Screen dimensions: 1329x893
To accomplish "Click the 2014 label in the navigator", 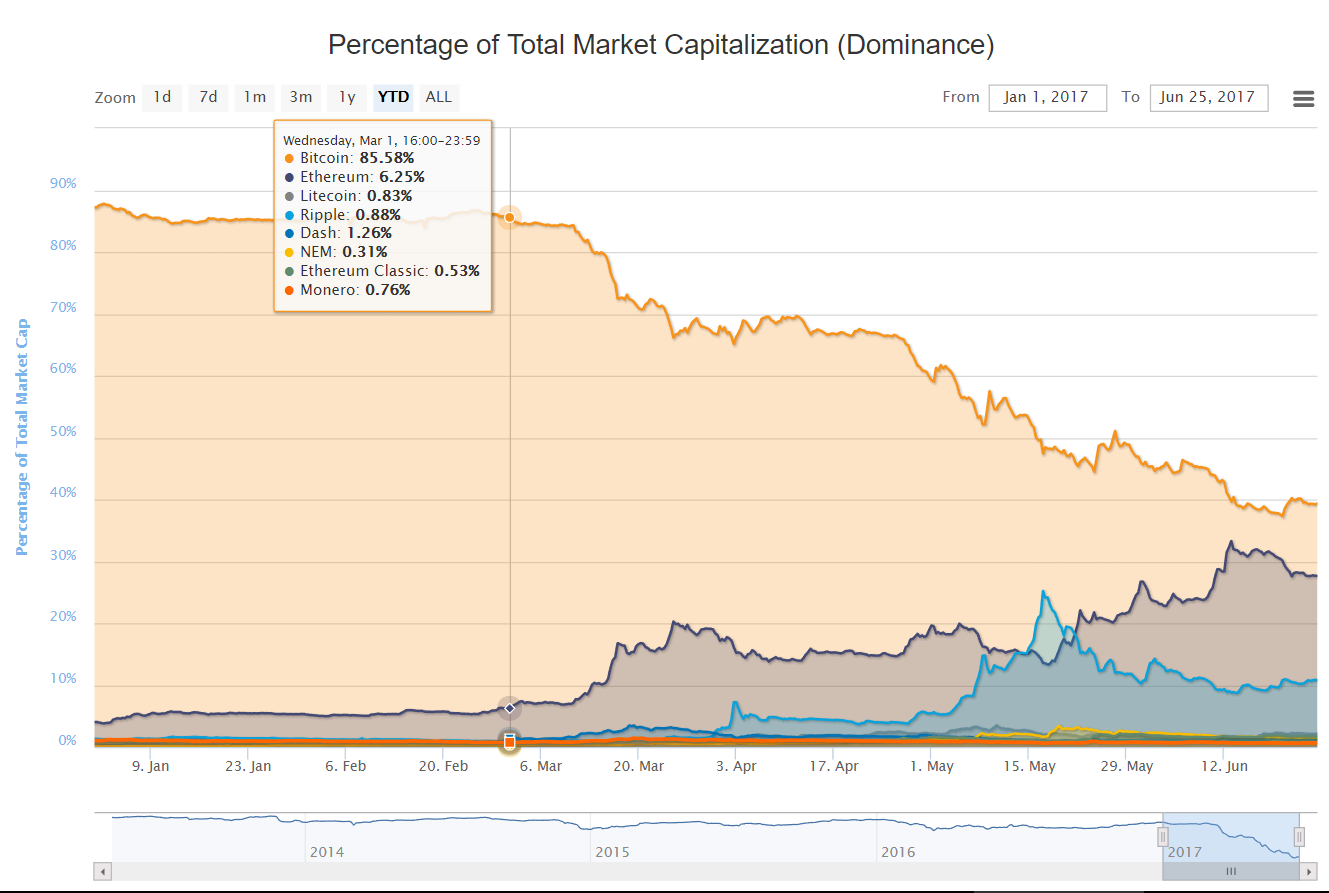I will tap(327, 852).
